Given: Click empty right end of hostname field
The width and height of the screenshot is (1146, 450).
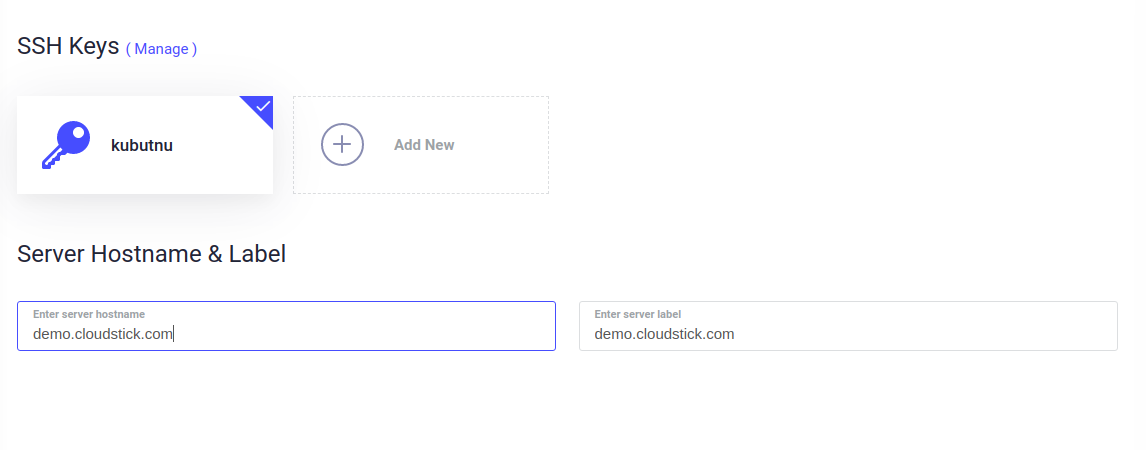Looking at the screenshot, I should tap(500, 334).
